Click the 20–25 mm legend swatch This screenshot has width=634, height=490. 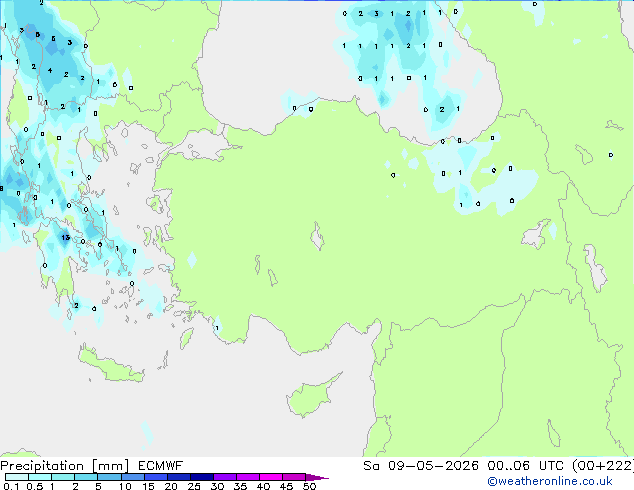click(x=179, y=477)
